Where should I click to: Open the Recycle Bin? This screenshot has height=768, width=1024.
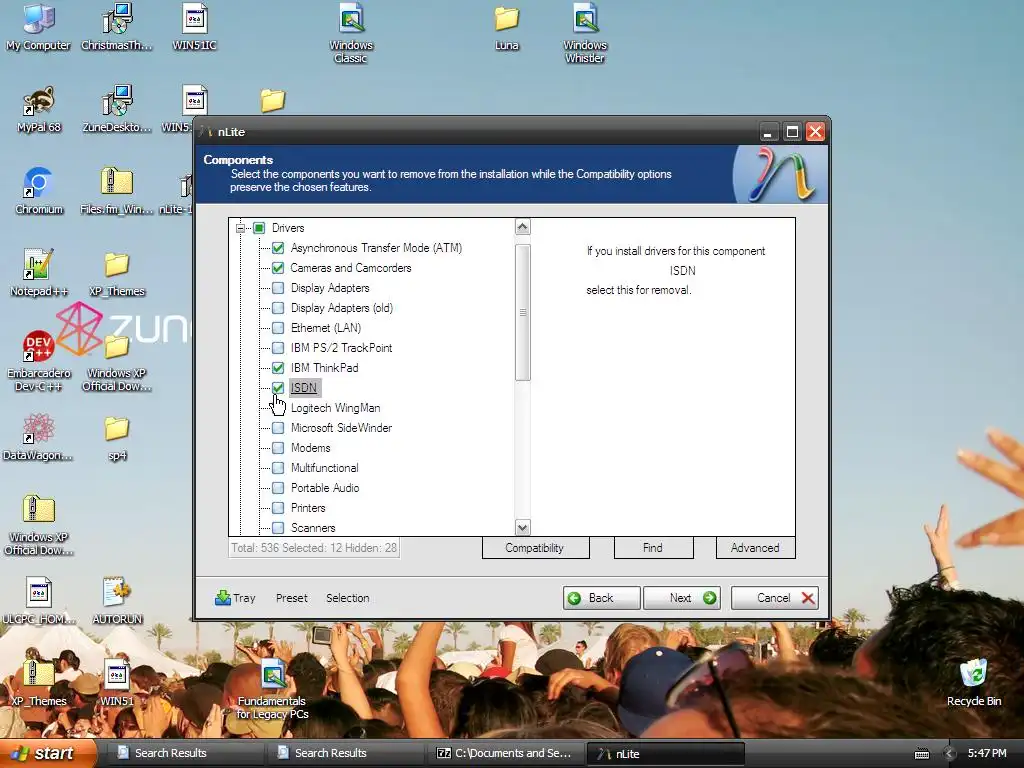[974, 682]
